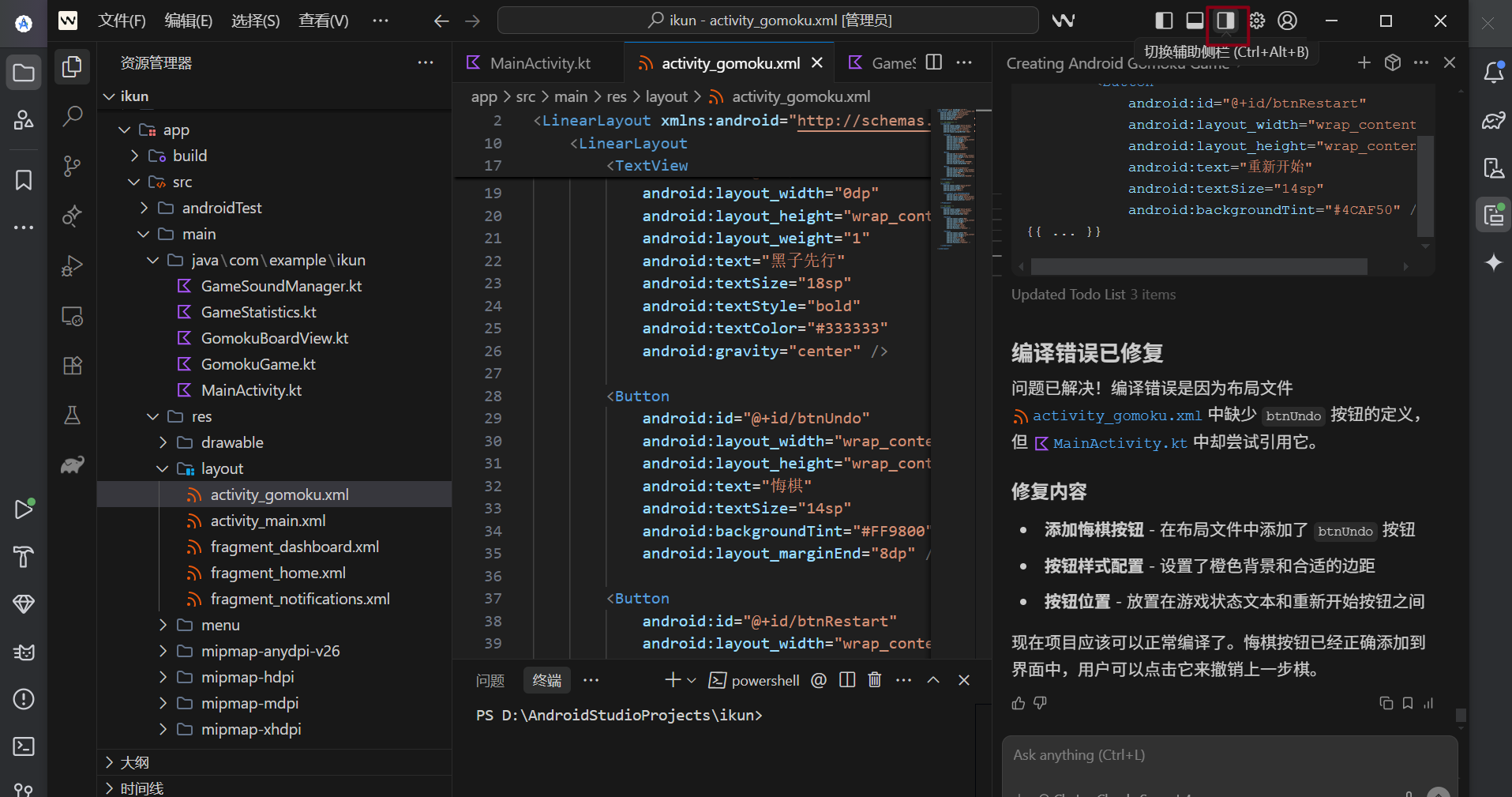Click the notification bell icon
Image resolution: width=1512 pixels, height=797 pixels.
pyautogui.click(x=1493, y=73)
